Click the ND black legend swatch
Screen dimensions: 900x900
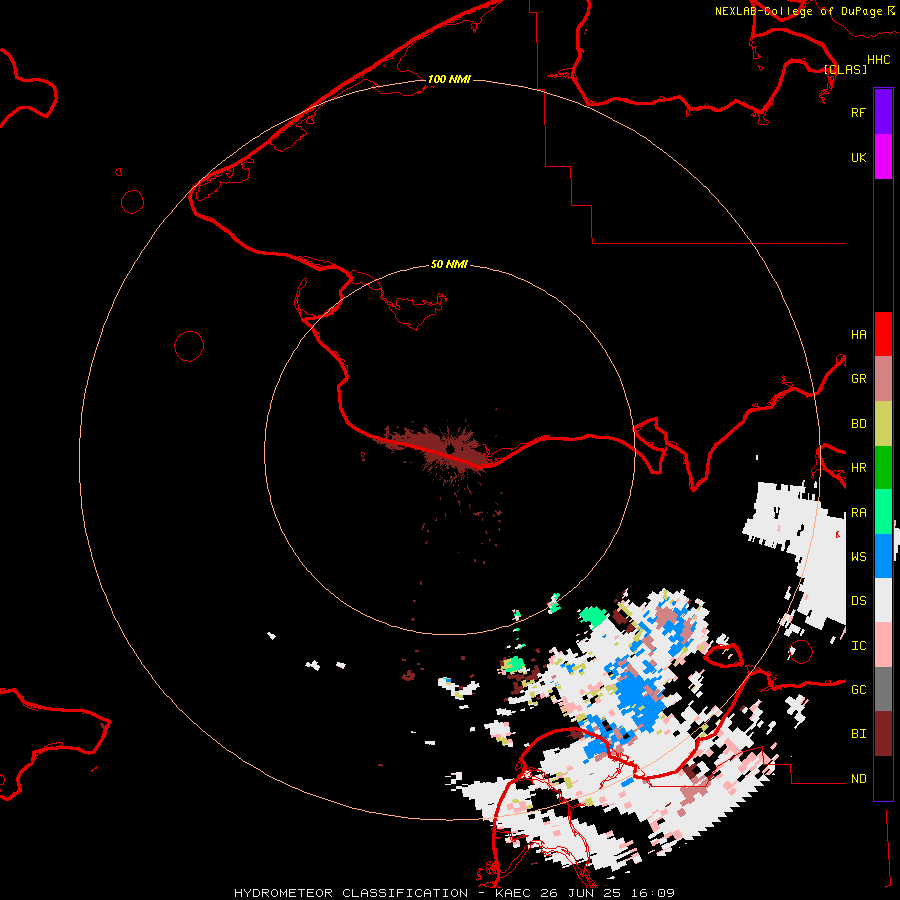click(x=883, y=778)
